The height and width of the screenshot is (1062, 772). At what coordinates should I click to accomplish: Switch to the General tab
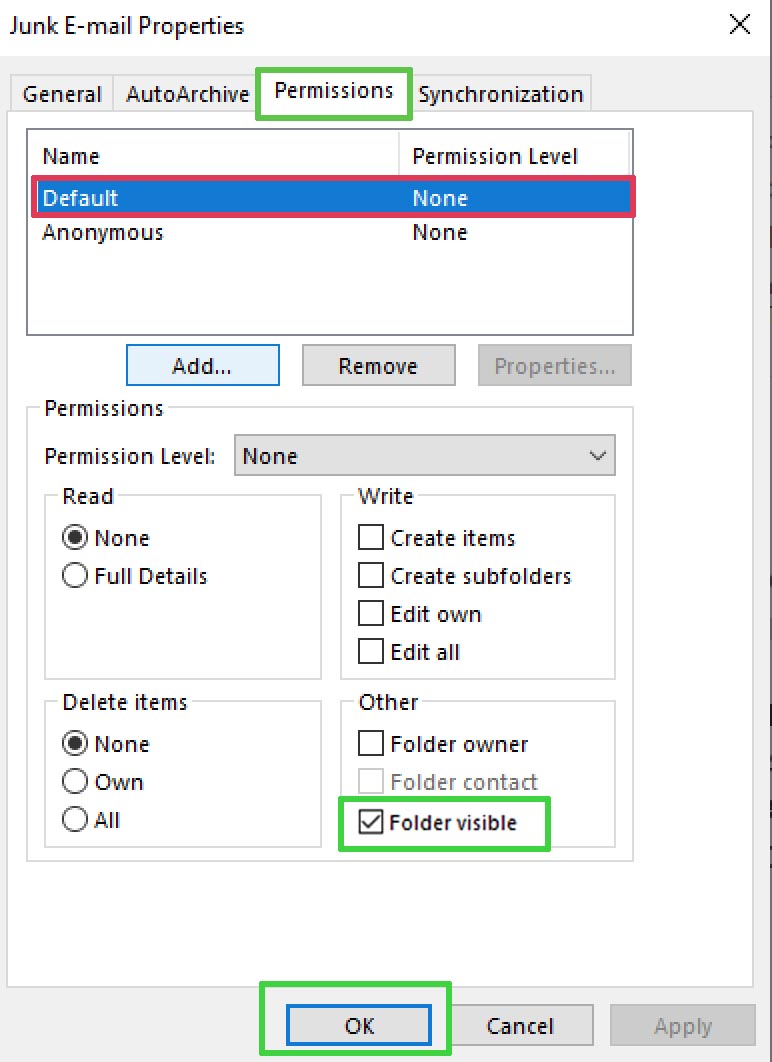click(x=62, y=94)
